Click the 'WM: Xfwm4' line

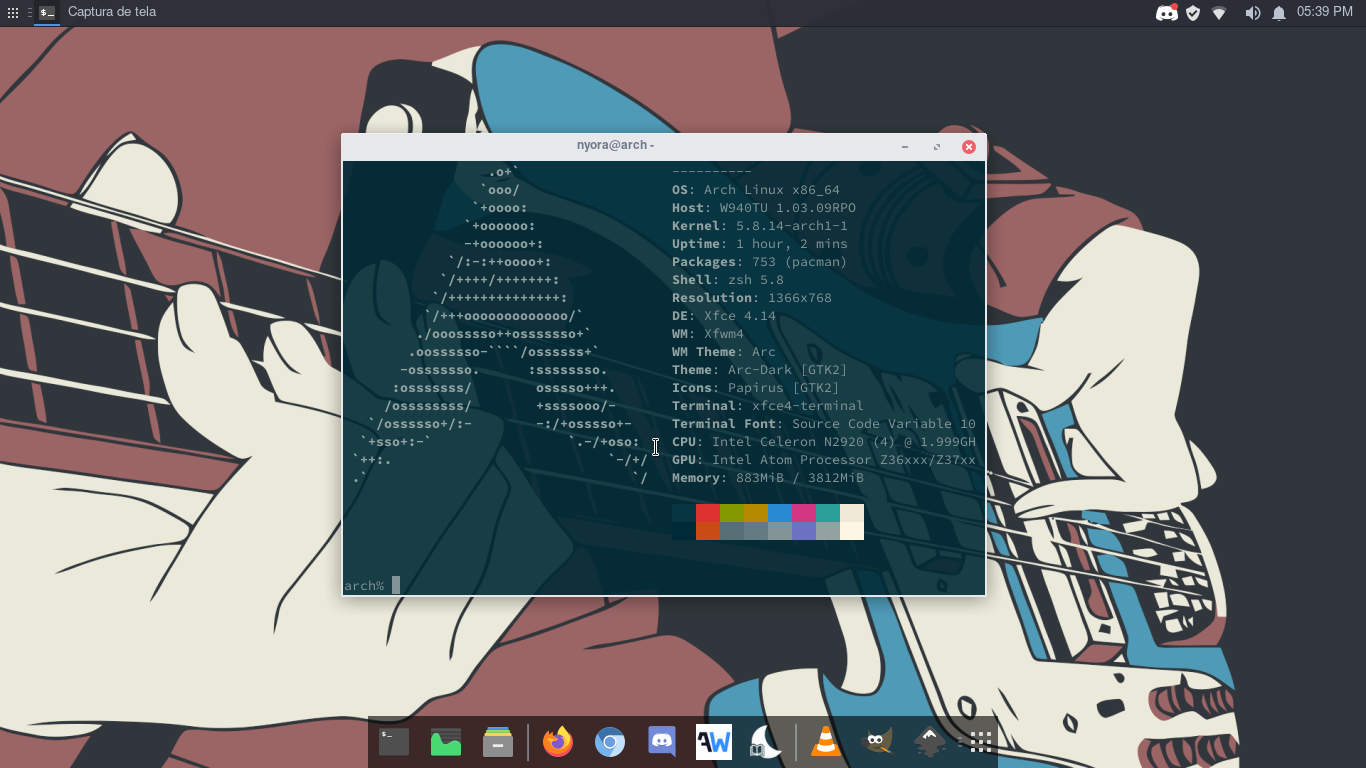(708, 334)
